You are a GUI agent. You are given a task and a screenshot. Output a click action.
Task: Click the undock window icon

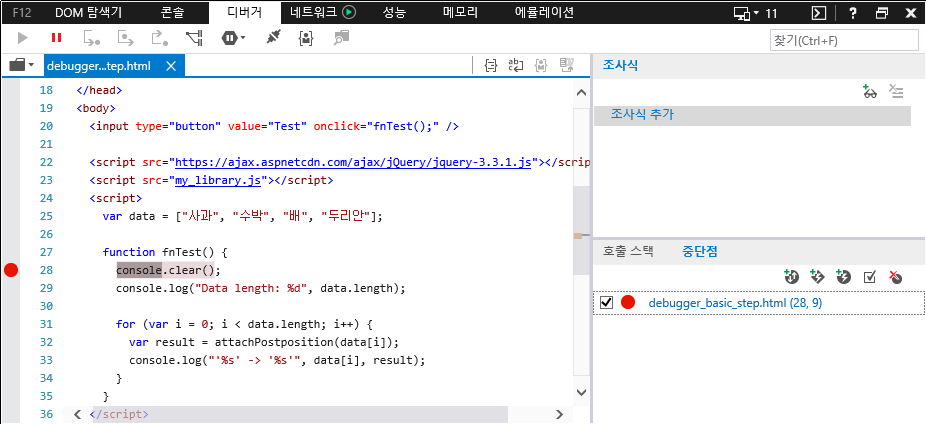[x=882, y=13]
